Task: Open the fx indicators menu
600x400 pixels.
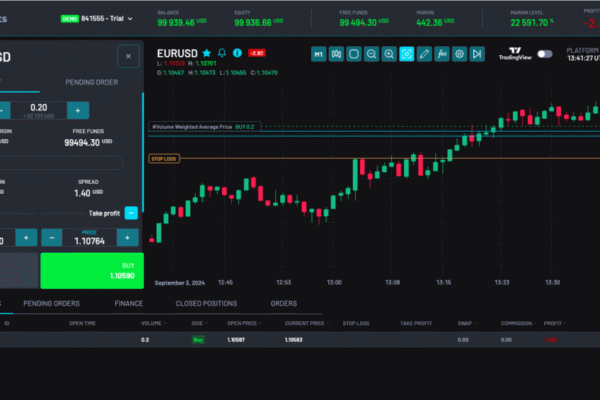Action: (442, 54)
